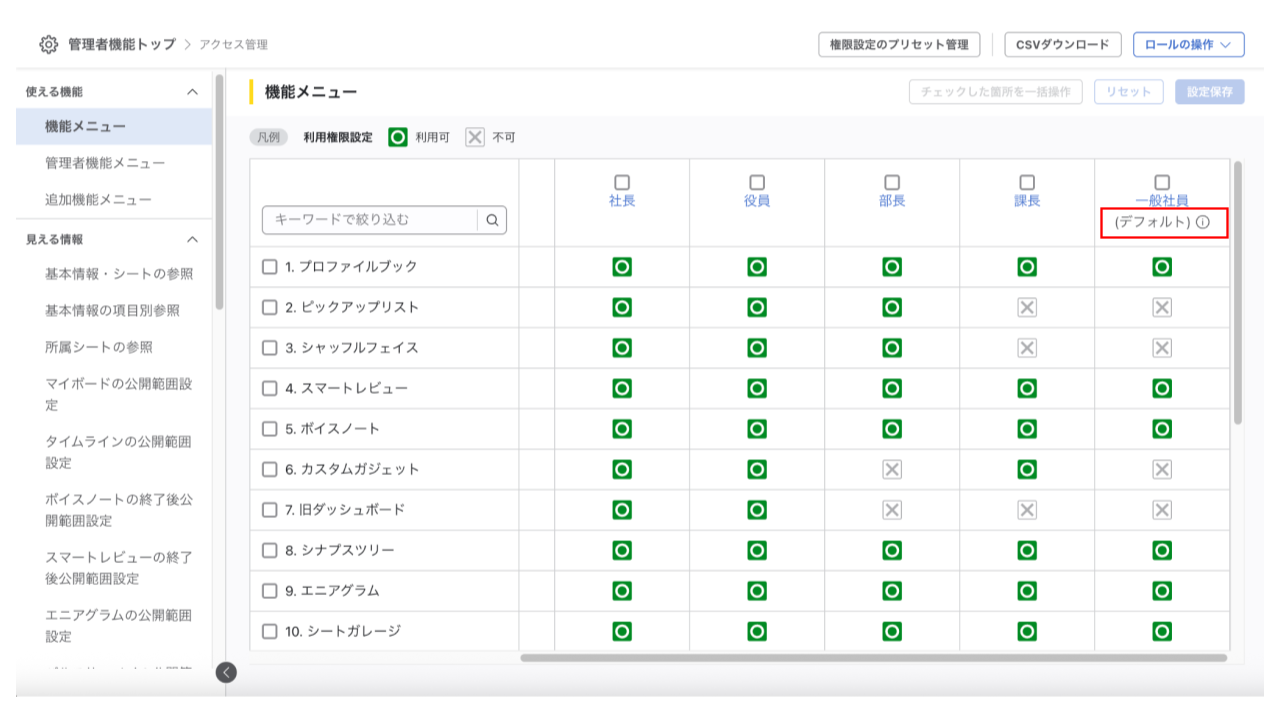Open the ロールの操作 dropdown
This screenshot has width=1280, height=720.
tap(1188, 45)
